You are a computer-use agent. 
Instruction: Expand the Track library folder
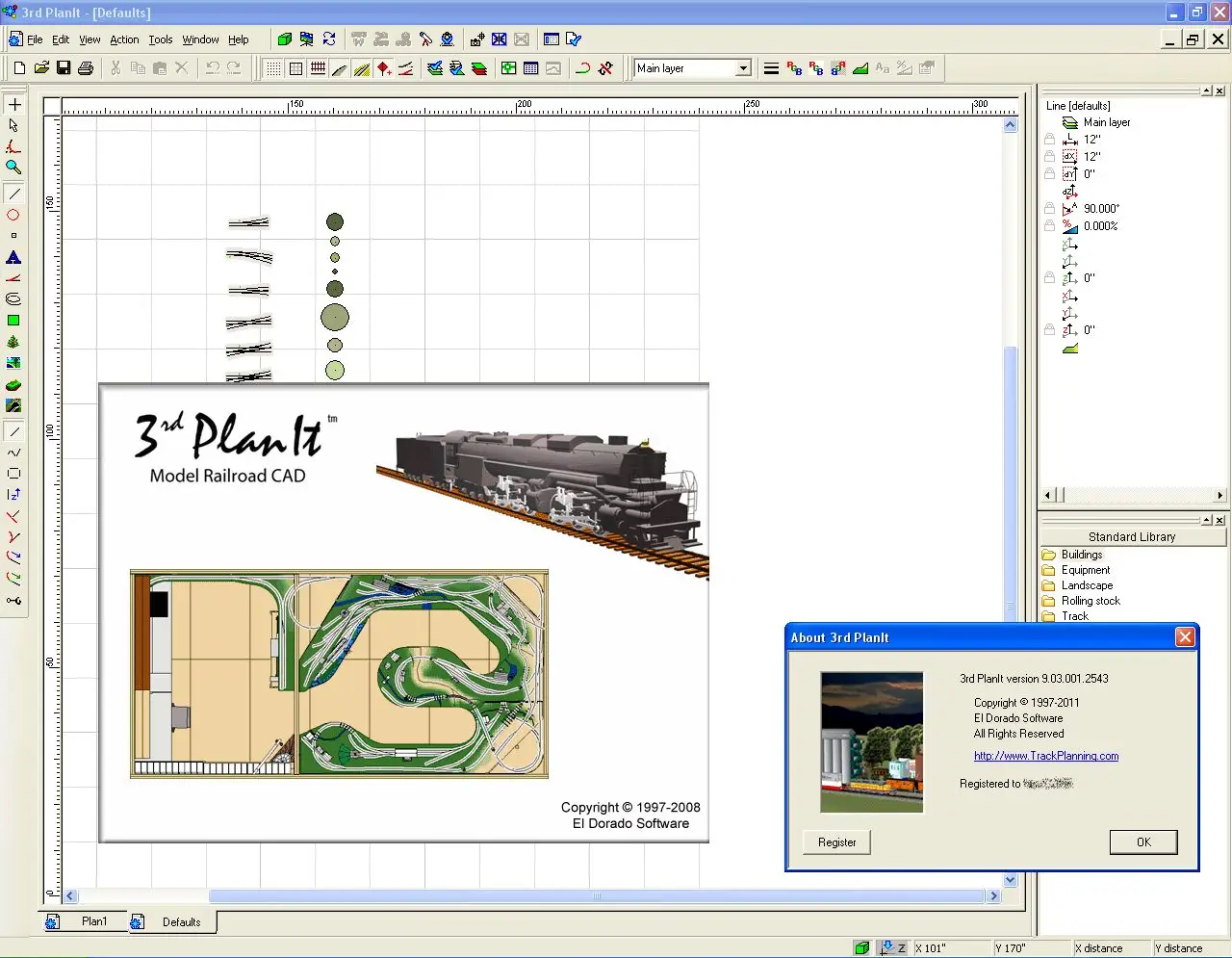pos(1065,616)
